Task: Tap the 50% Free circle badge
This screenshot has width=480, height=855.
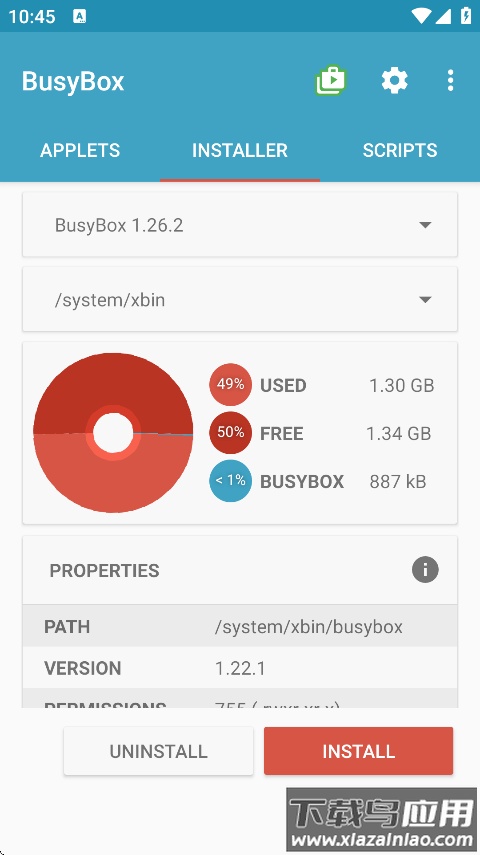Action: point(230,432)
